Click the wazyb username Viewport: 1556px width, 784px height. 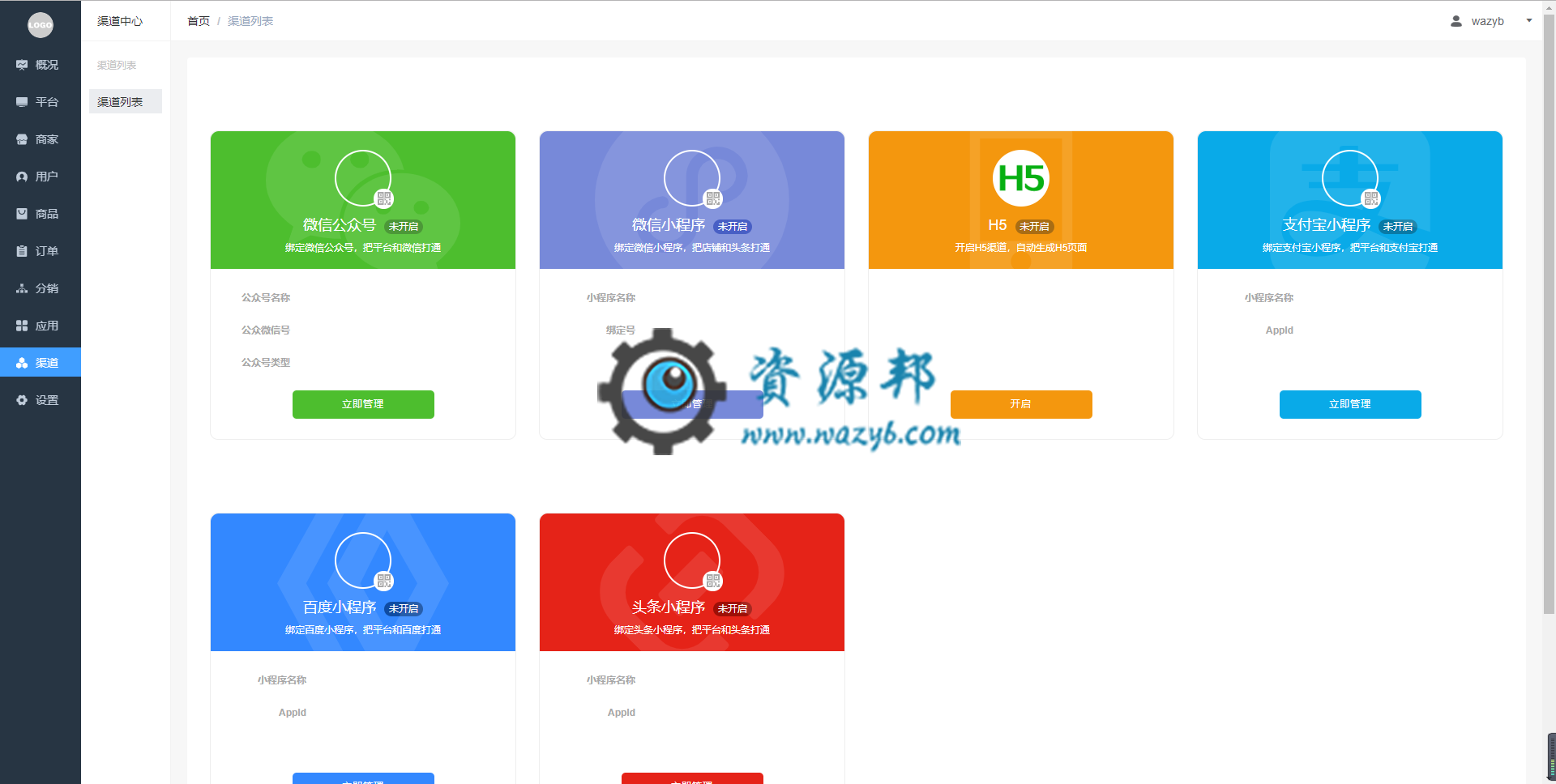click(x=1488, y=21)
